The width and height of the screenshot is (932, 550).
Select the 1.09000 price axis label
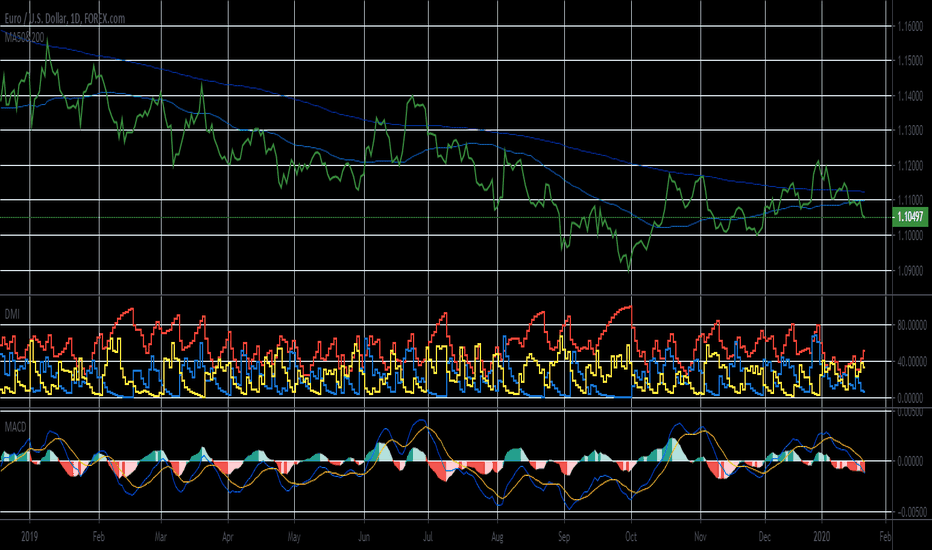tap(909, 271)
